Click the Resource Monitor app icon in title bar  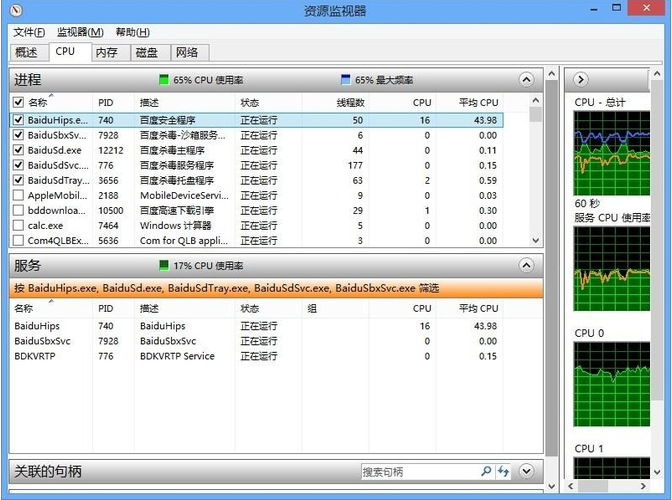[x=16, y=10]
